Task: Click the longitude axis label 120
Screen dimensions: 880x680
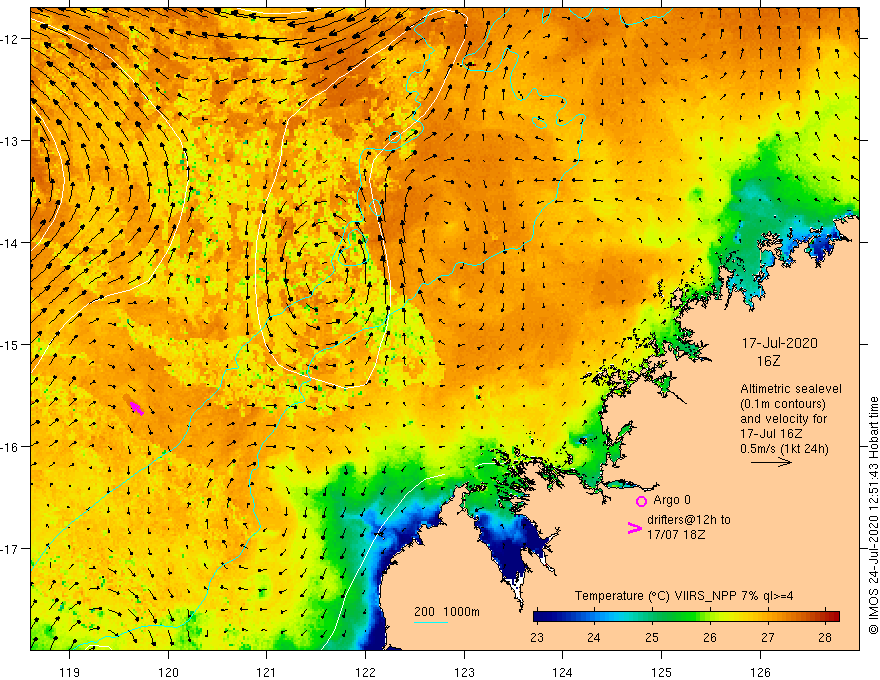Action: tap(168, 672)
